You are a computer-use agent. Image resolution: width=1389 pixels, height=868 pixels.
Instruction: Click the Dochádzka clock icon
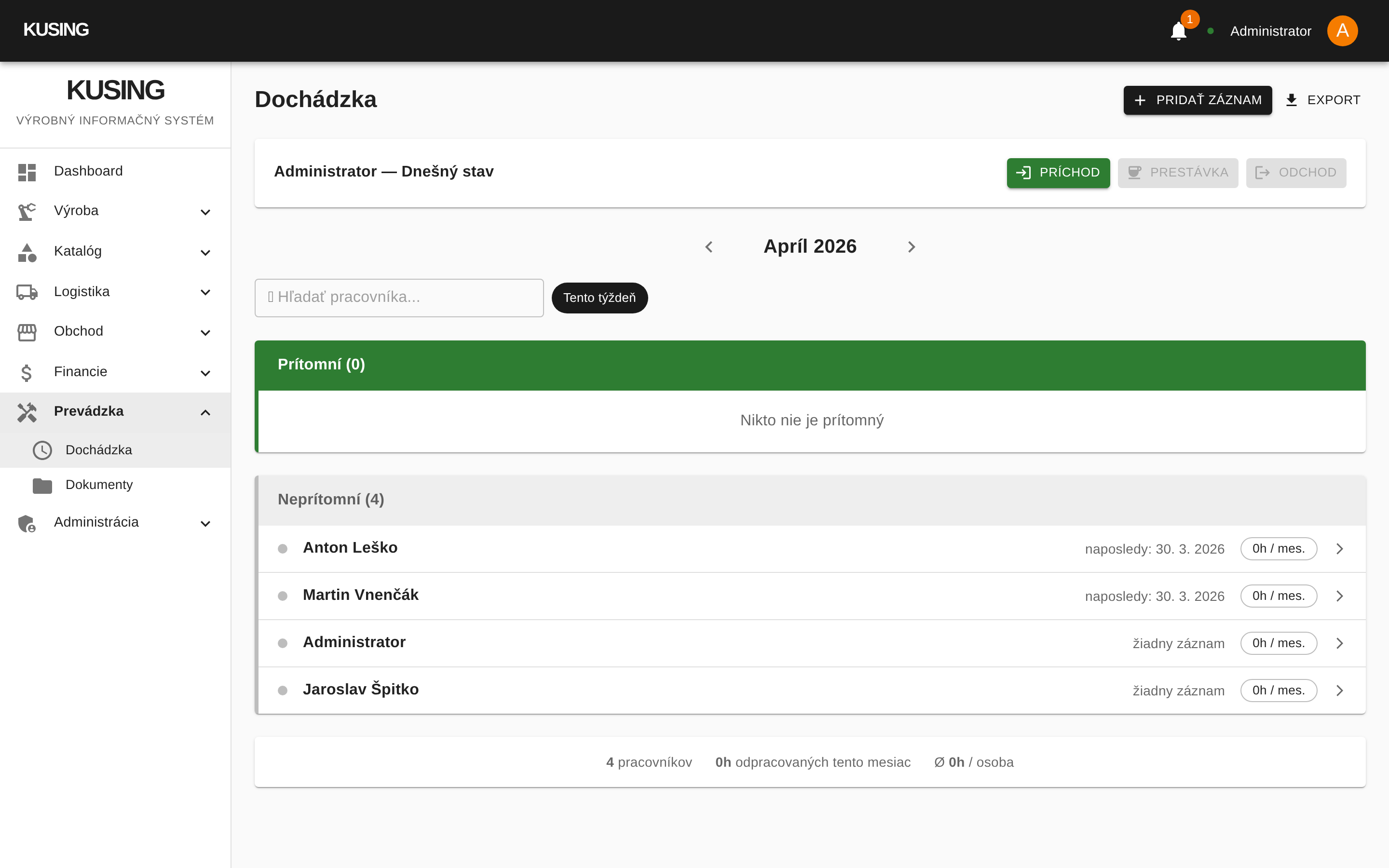[x=42, y=450]
